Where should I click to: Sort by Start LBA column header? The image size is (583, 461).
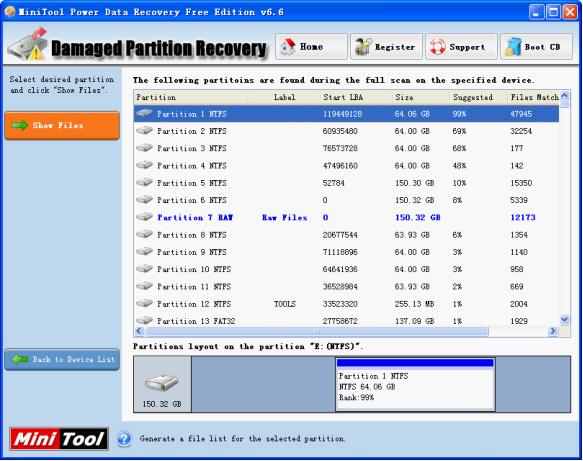[356, 97]
